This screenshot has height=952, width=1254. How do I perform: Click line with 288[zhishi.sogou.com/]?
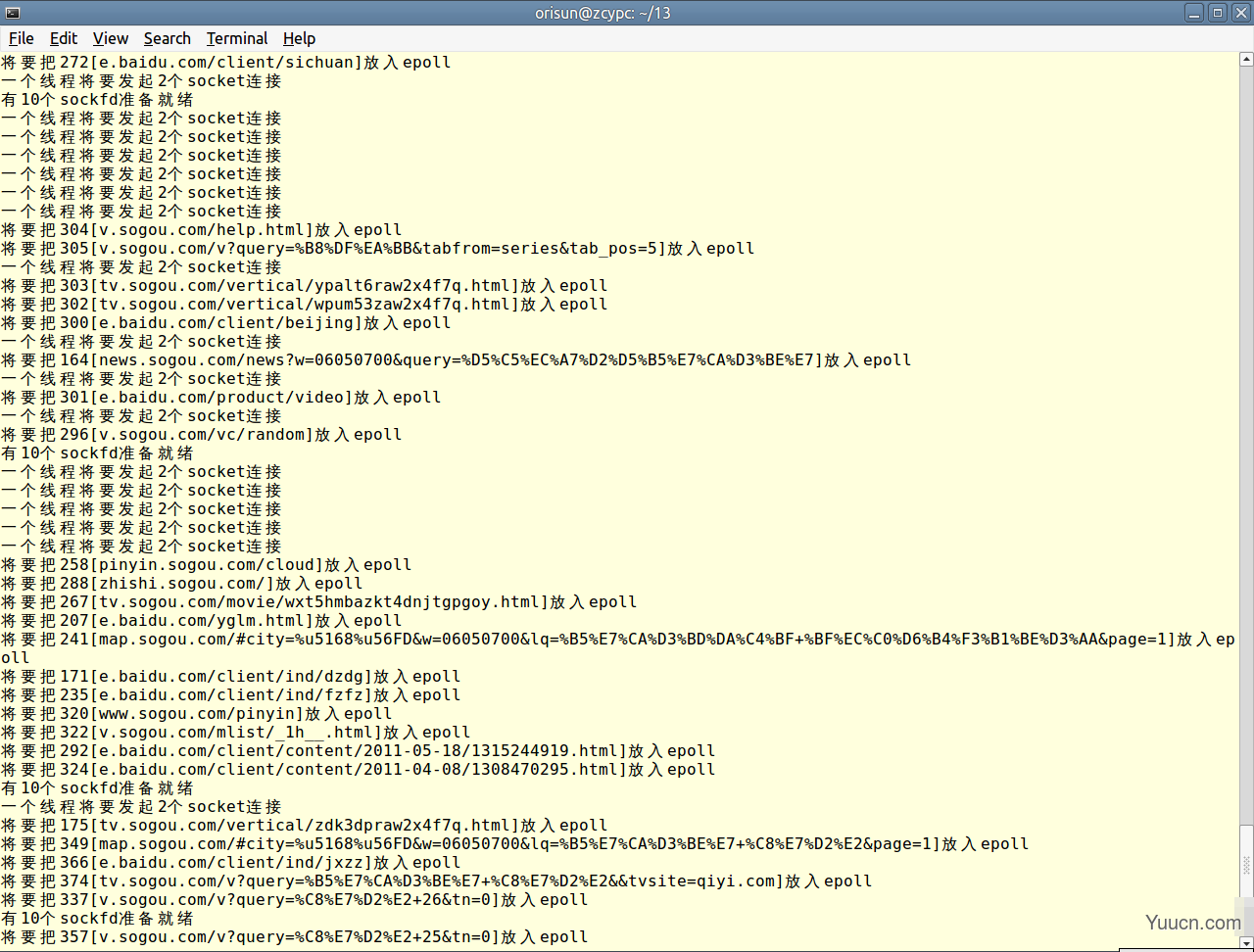[x=182, y=584]
